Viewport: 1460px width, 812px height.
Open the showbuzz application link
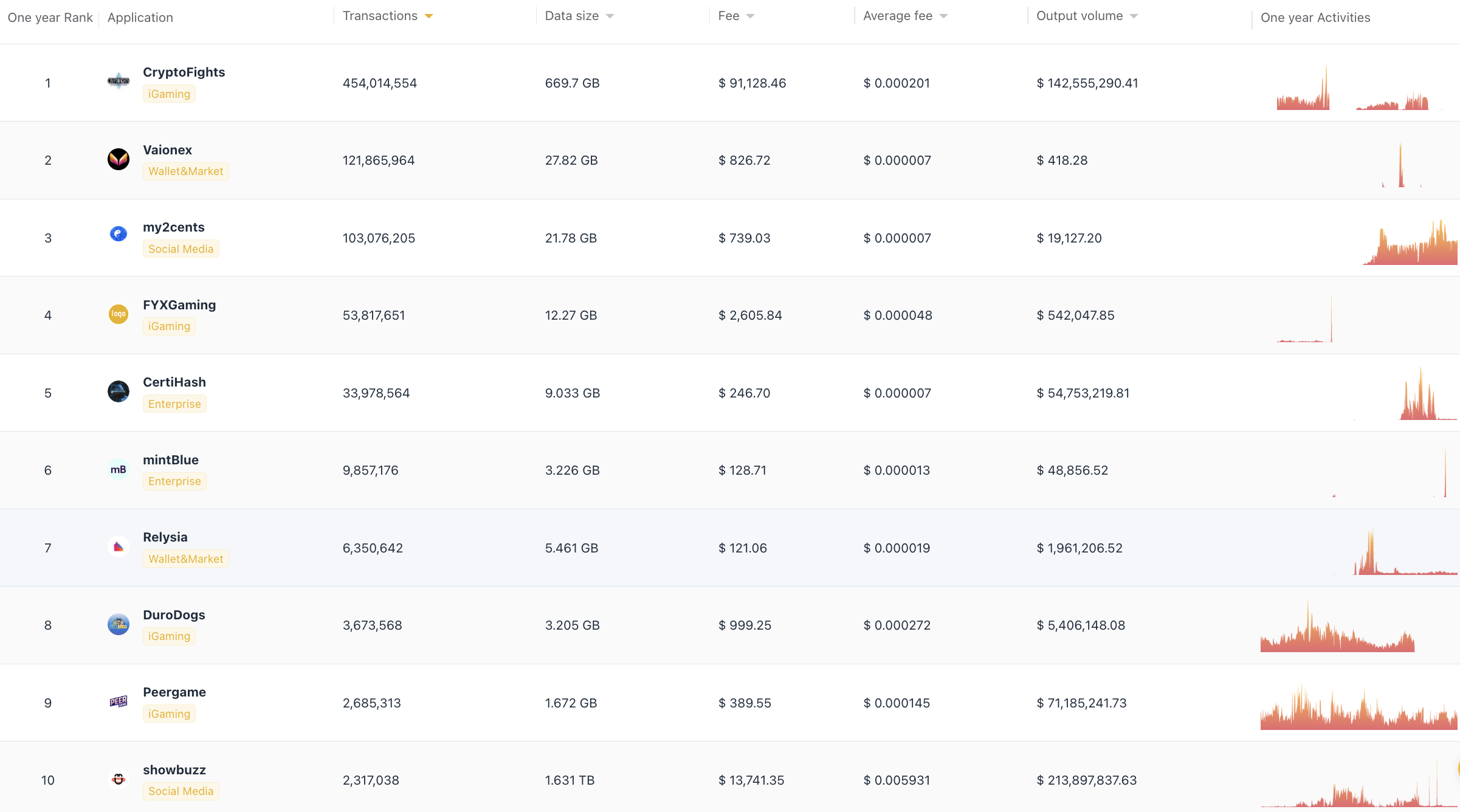click(174, 770)
